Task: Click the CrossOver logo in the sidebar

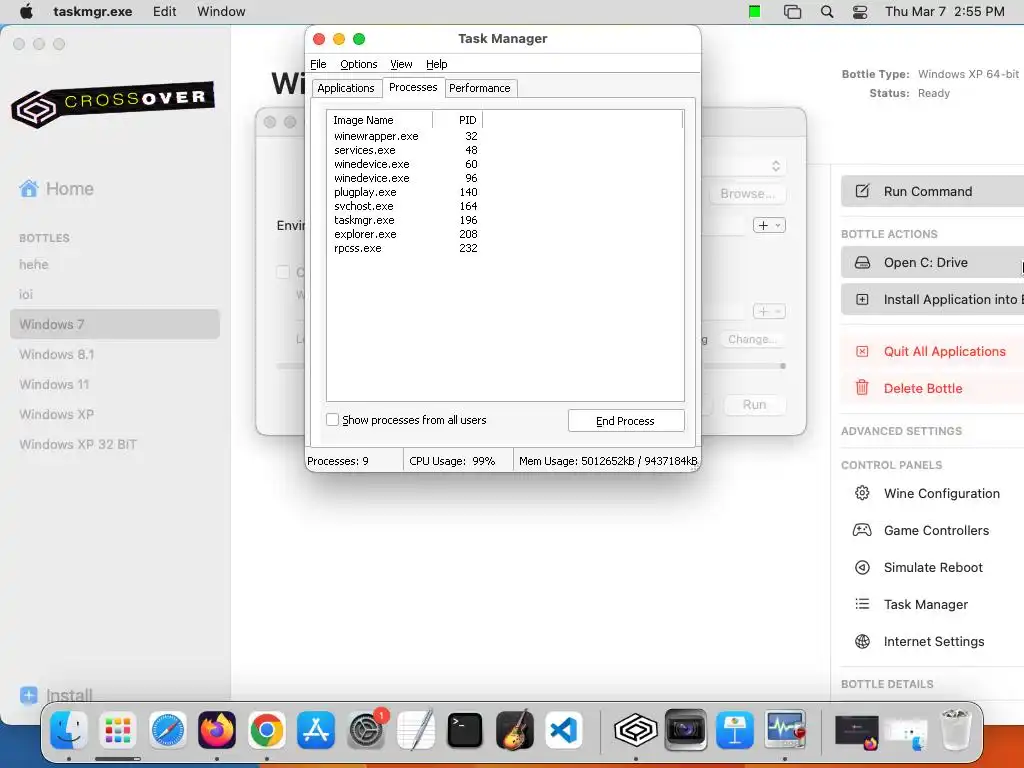Action: (113, 103)
